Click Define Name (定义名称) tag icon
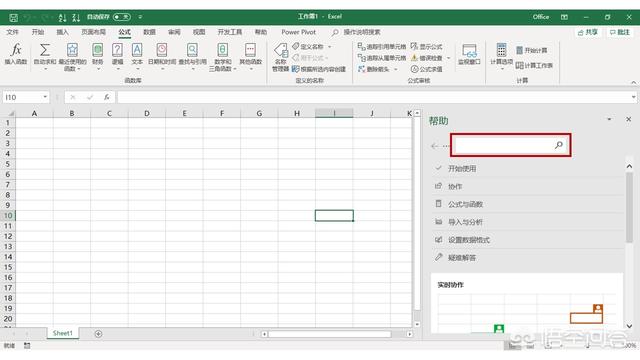The height and width of the screenshot is (360, 640). point(296,46)
